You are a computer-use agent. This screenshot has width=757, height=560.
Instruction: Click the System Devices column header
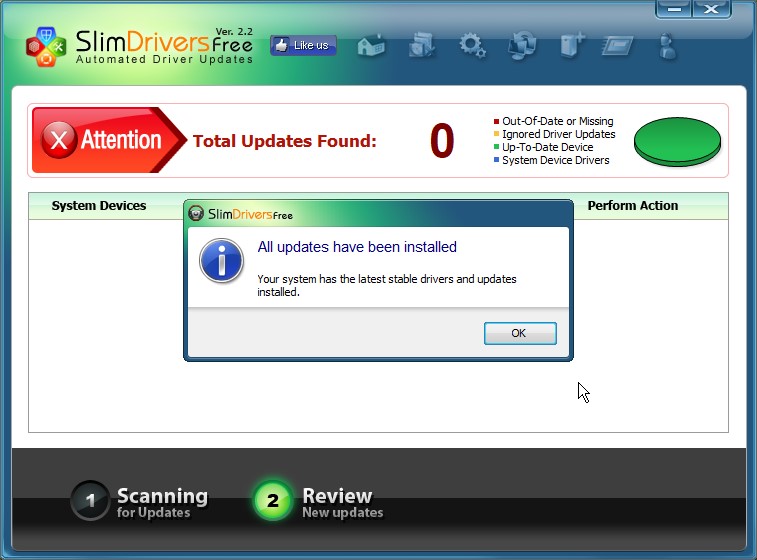99,206
